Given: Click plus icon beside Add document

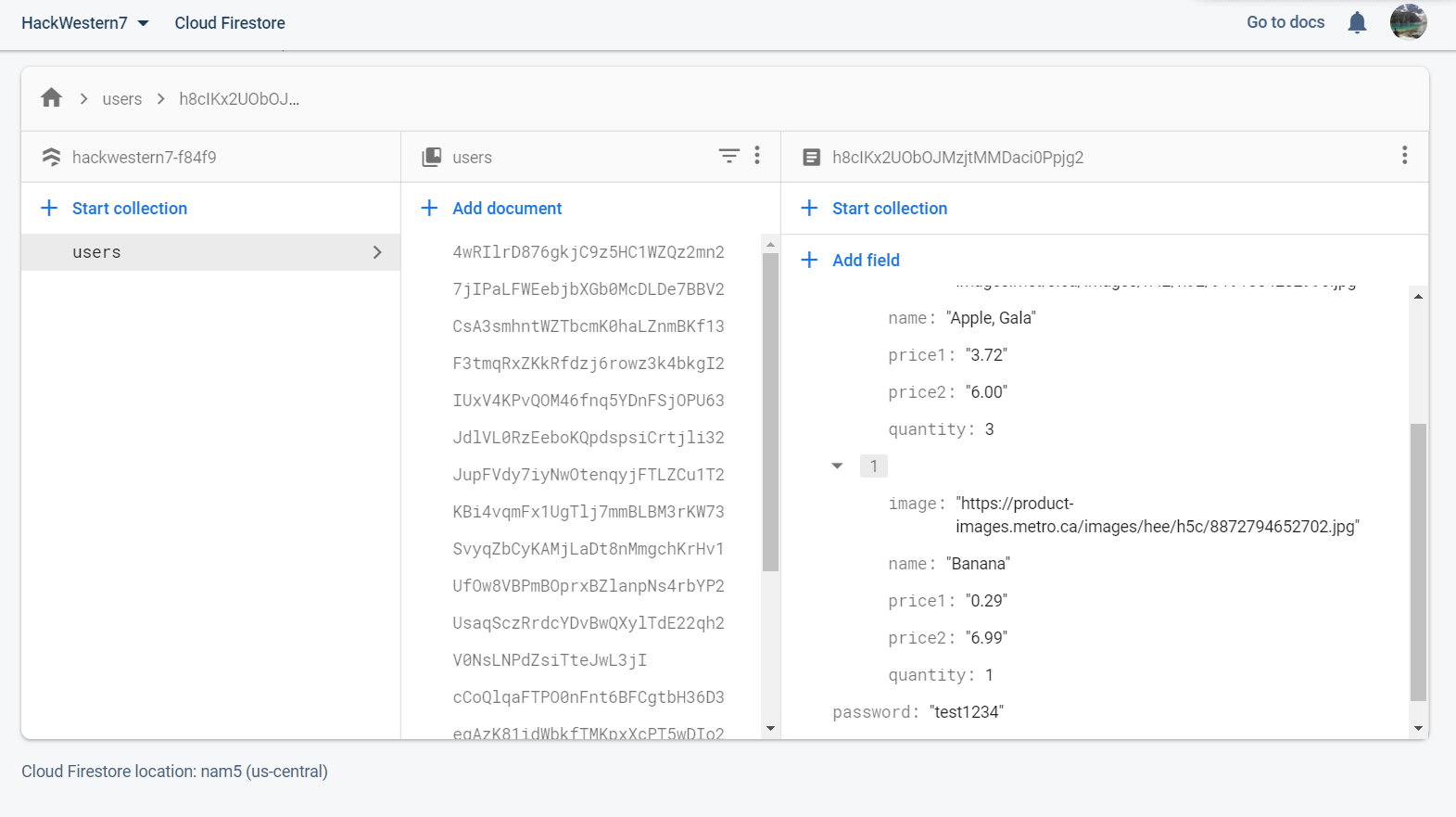Looking at the screenshot, I should pyautogui.click(x=429, y=209).
